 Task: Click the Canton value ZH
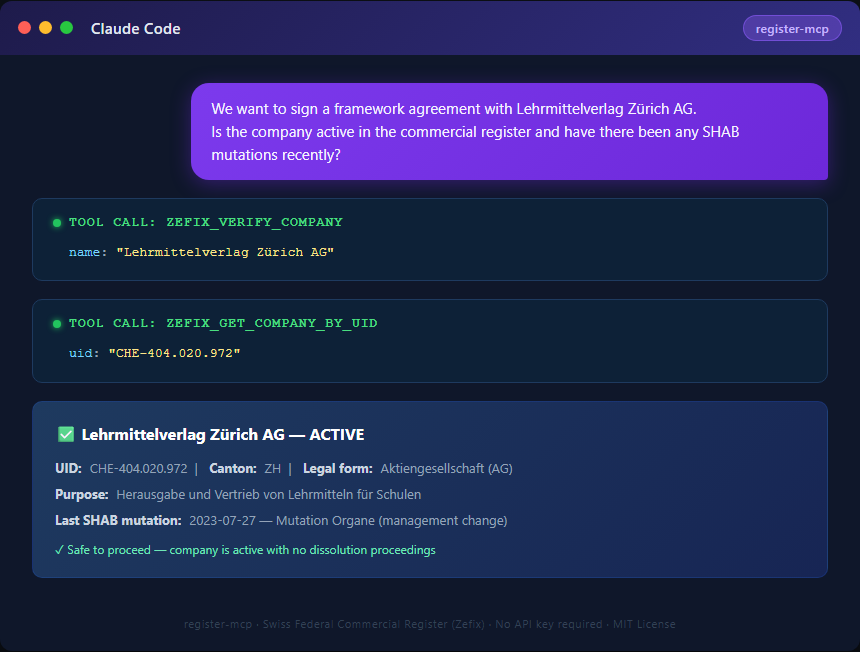(273, 469)
